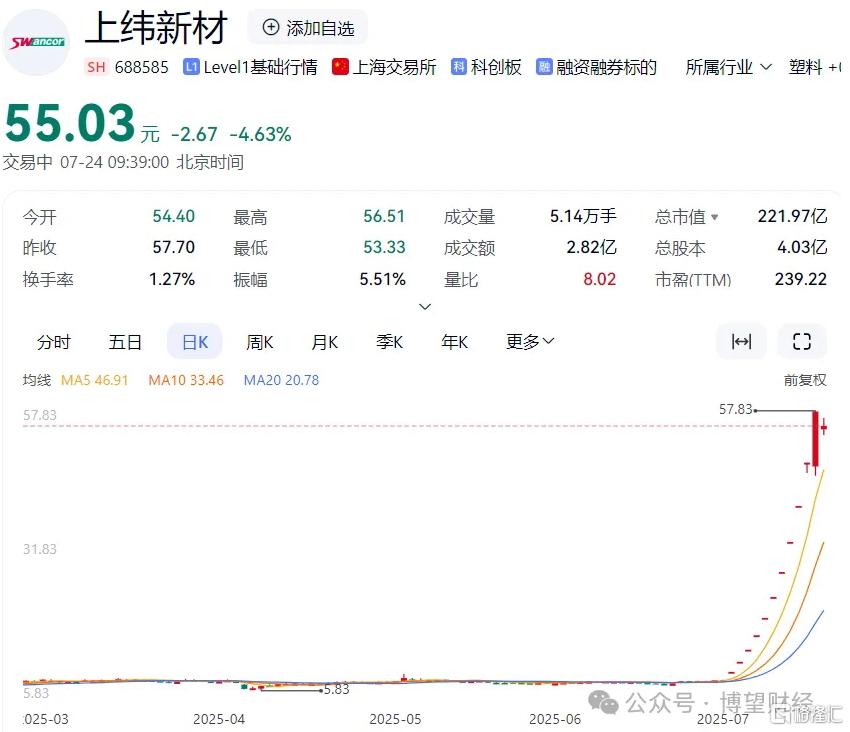The width and height of the screenshot is (850, 732).
Task: Select the 日K chart tab
Action: (195, 342)
